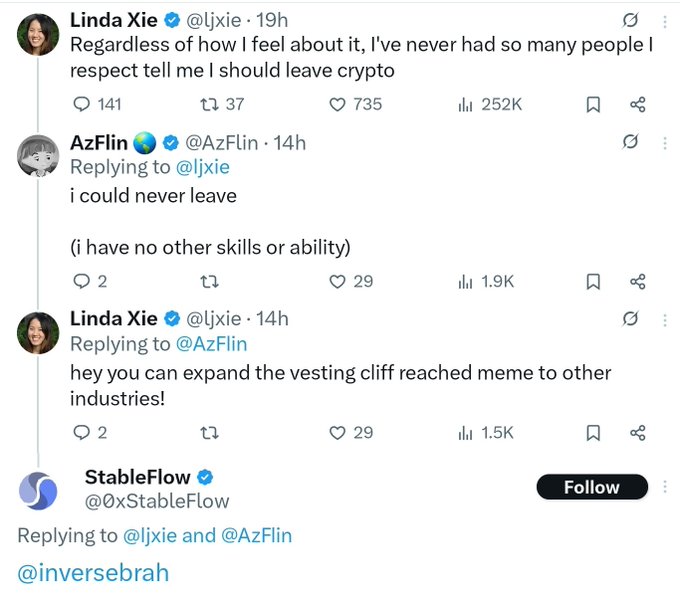Retweet AzFlin's reply tweet
This screenshot has height=601, width=680.
209,282
